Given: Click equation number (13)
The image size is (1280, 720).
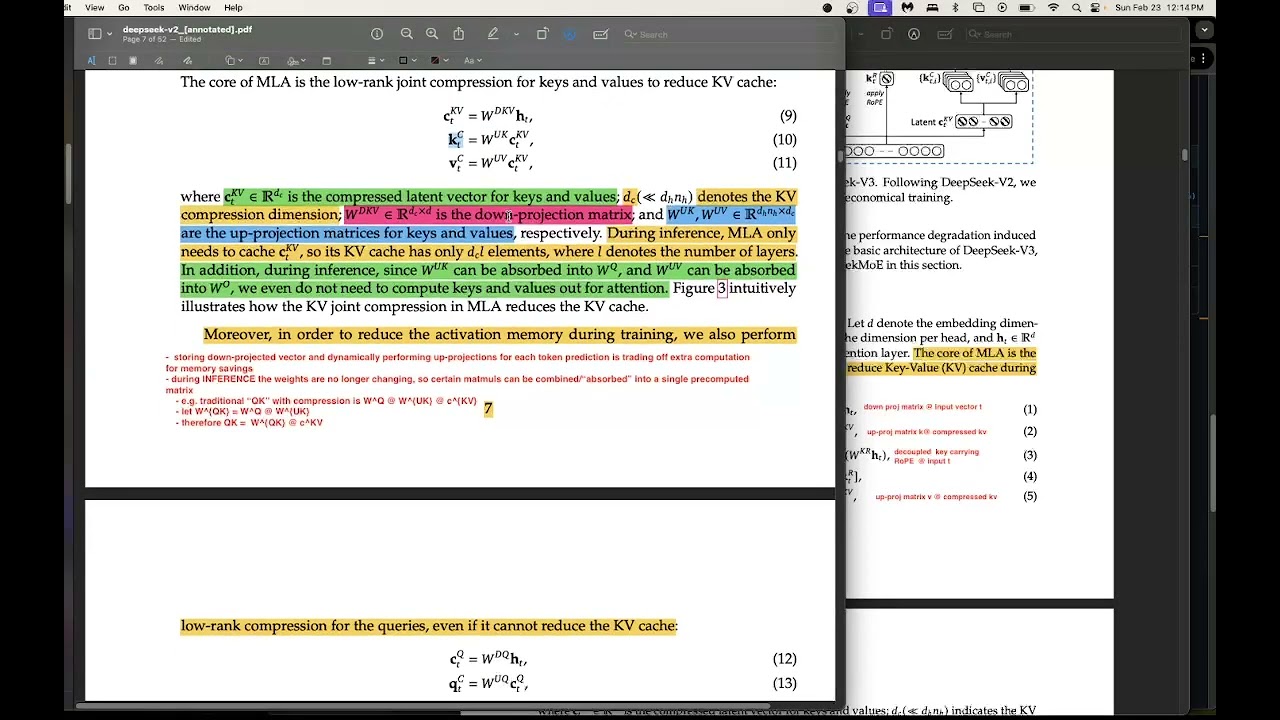Looking at the screenshot, I should pos(784,683).
